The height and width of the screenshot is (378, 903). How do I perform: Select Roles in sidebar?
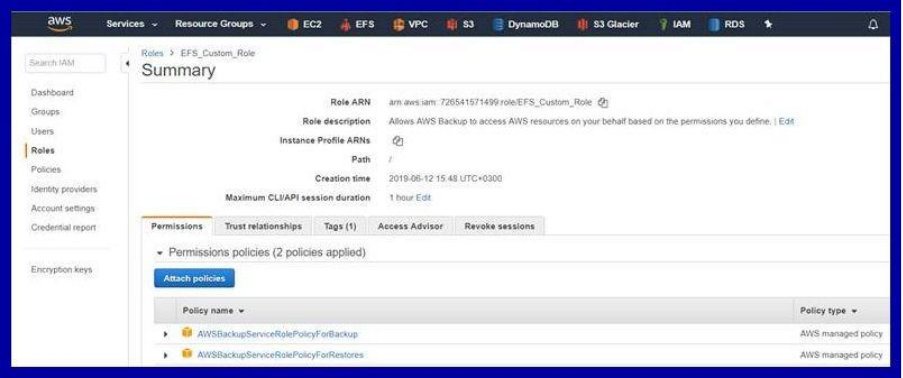pos(43,150)
